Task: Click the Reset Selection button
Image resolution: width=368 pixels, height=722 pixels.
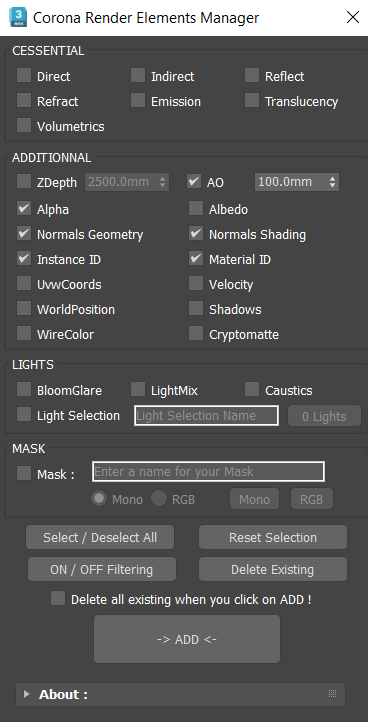Action: [x=273, y=537]
